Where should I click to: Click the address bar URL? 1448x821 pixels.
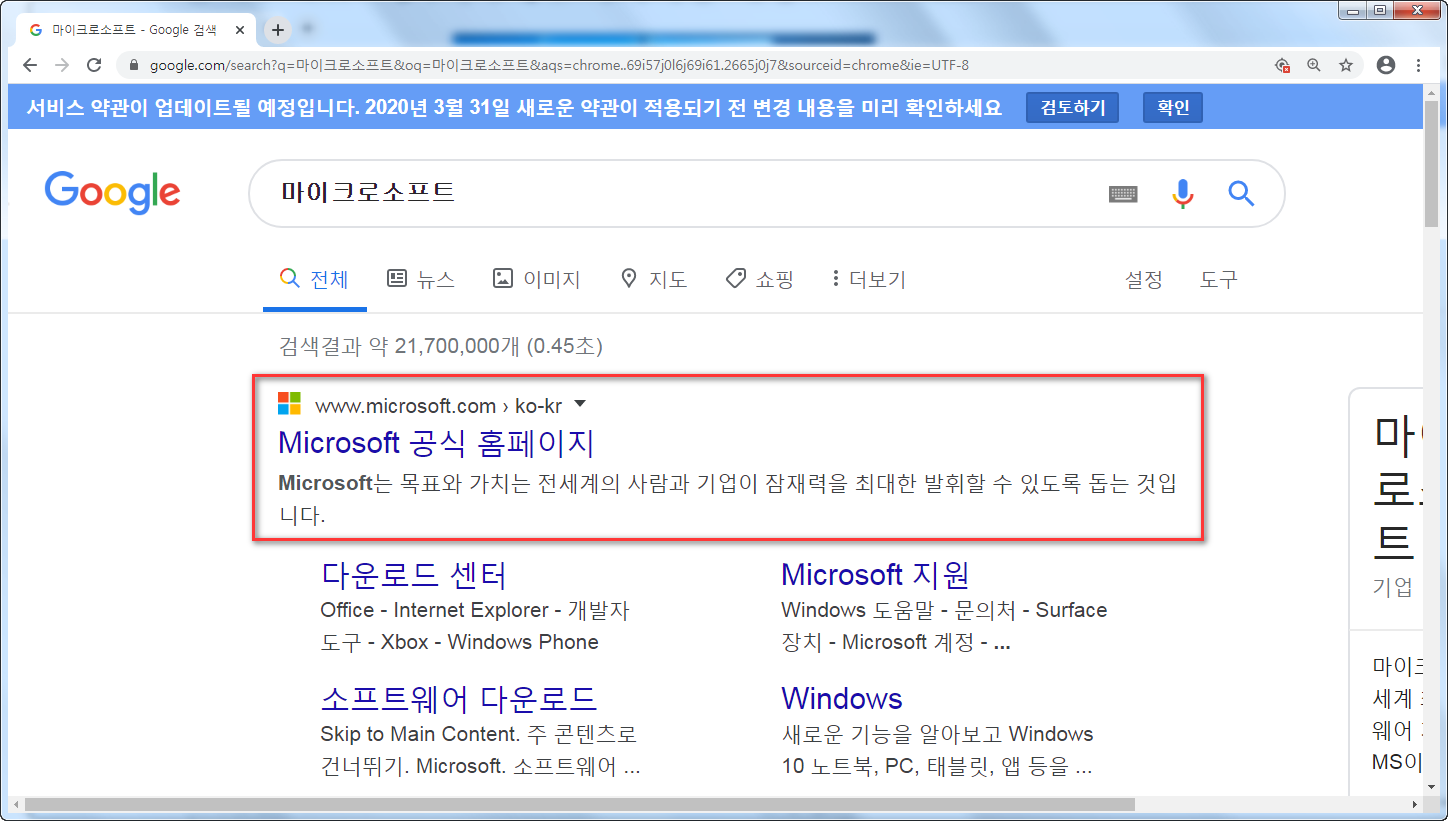(559, 65)
